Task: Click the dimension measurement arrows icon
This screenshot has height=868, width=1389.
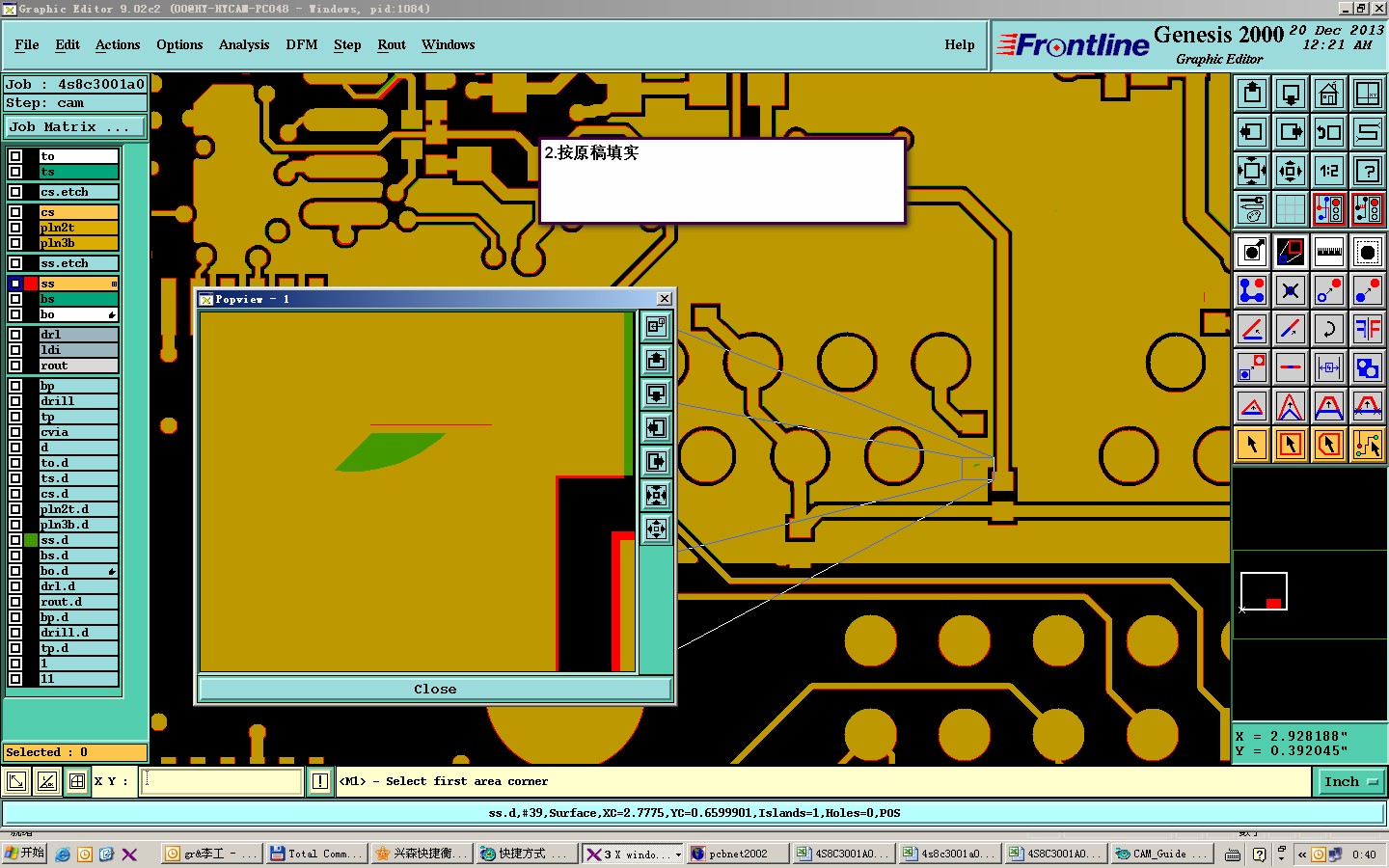Action: [1329, 367]
